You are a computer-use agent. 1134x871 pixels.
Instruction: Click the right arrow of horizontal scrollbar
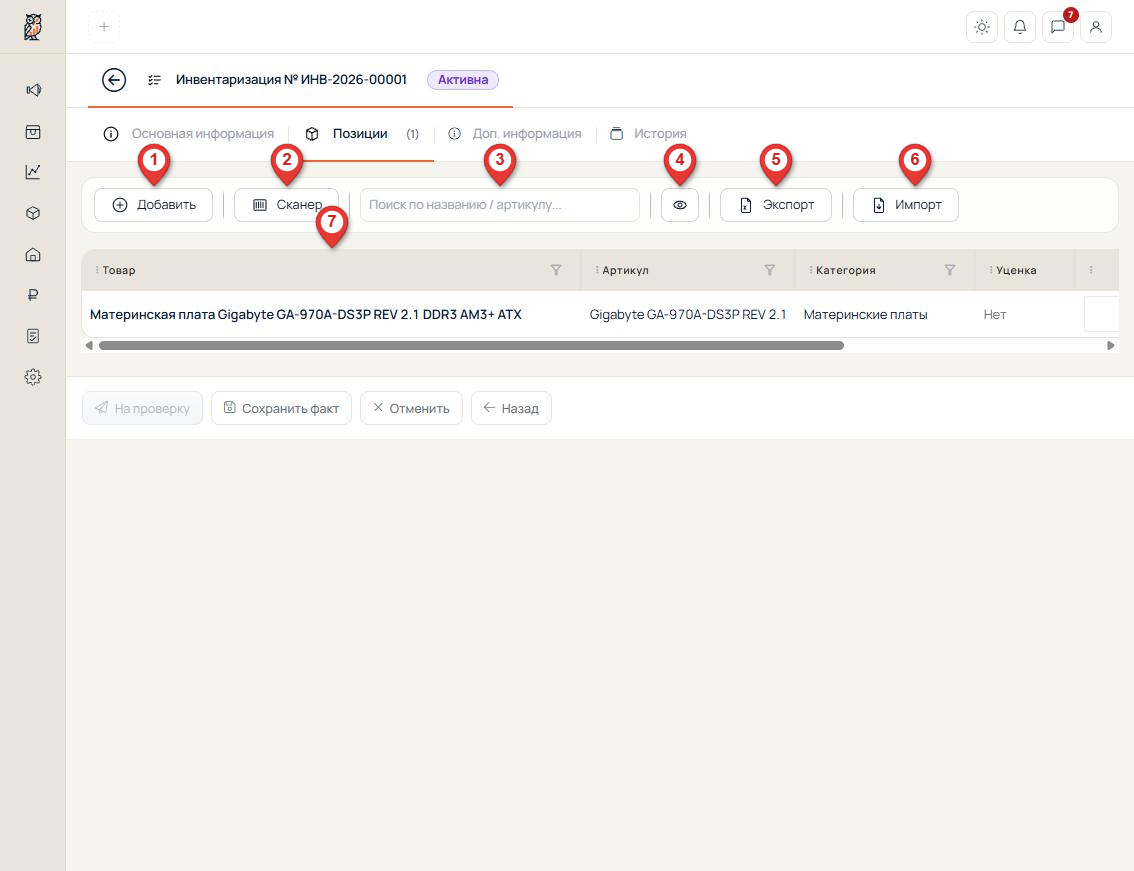[1111, 346]
